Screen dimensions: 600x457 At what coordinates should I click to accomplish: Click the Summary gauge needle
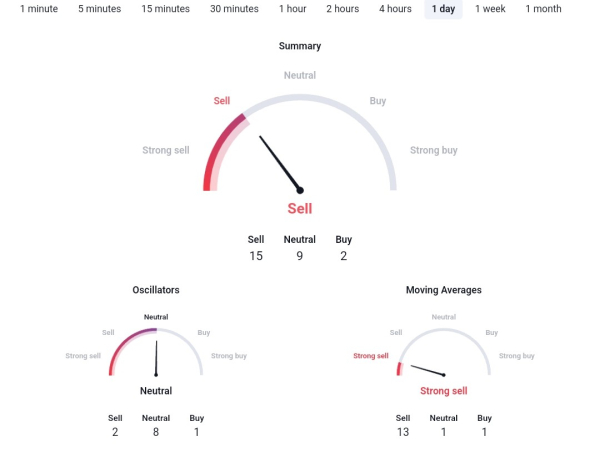tap(280, 163)
